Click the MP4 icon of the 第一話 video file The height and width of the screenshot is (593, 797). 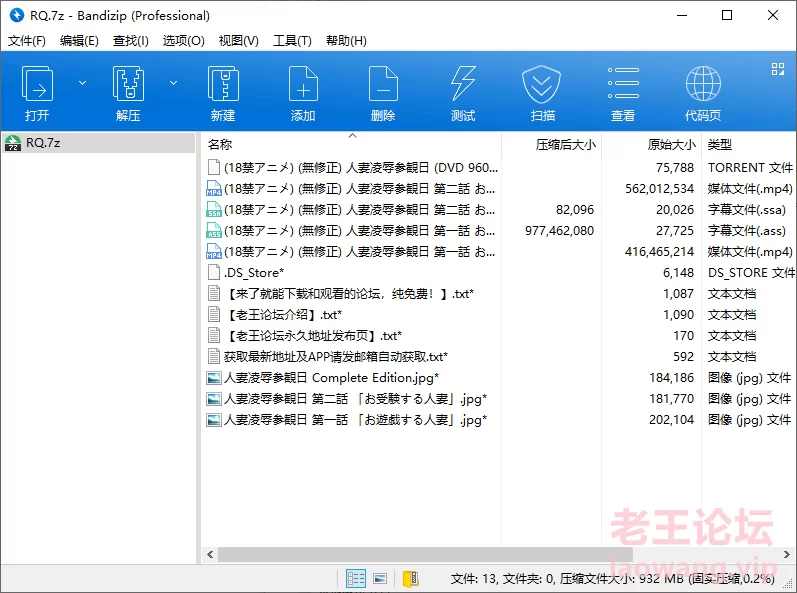pos(214,252)
